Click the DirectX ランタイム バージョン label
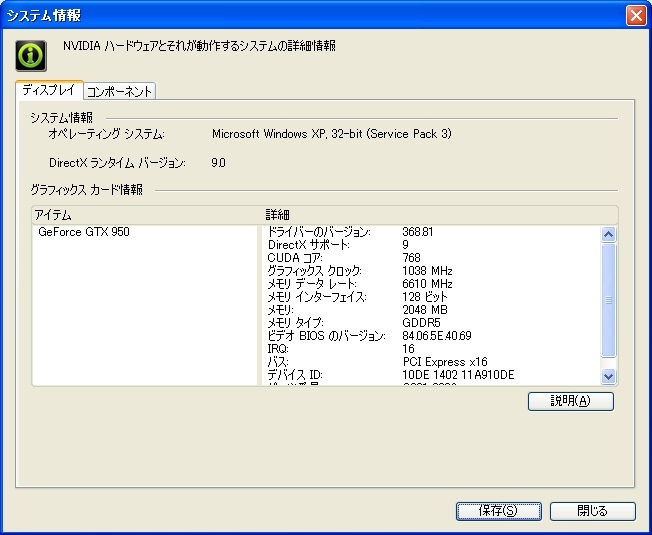The image size is (652, 535). tap(117, 163)
